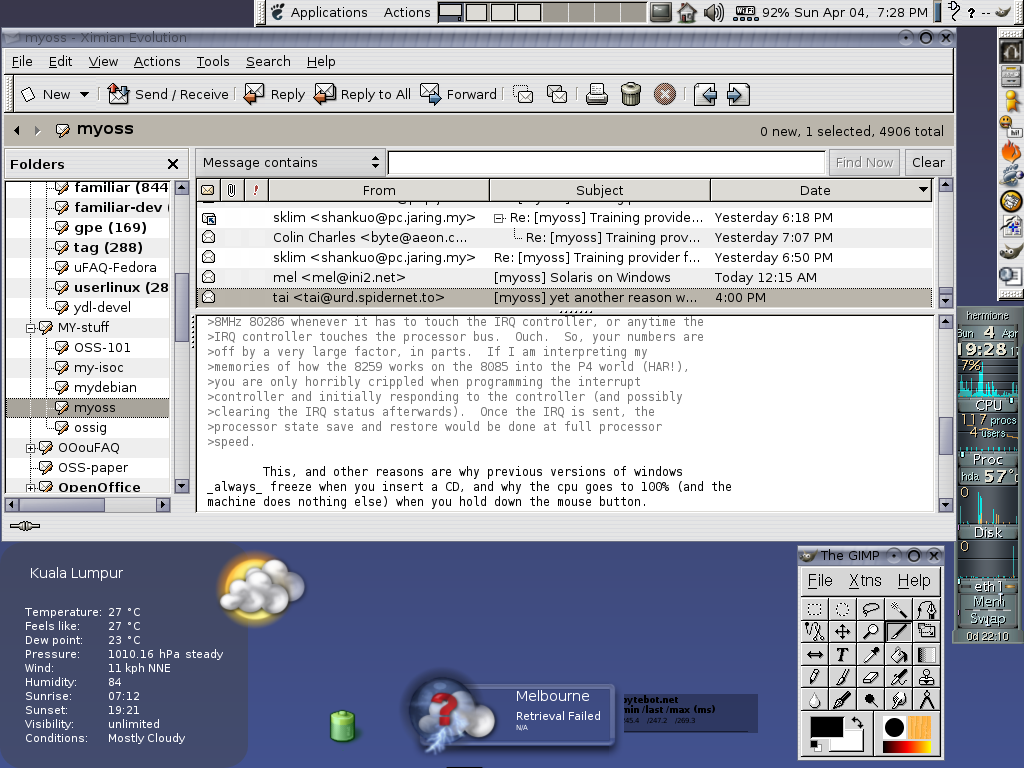Click the New message button
This screenshot has width=1024, height=768.
coord(46,94)
